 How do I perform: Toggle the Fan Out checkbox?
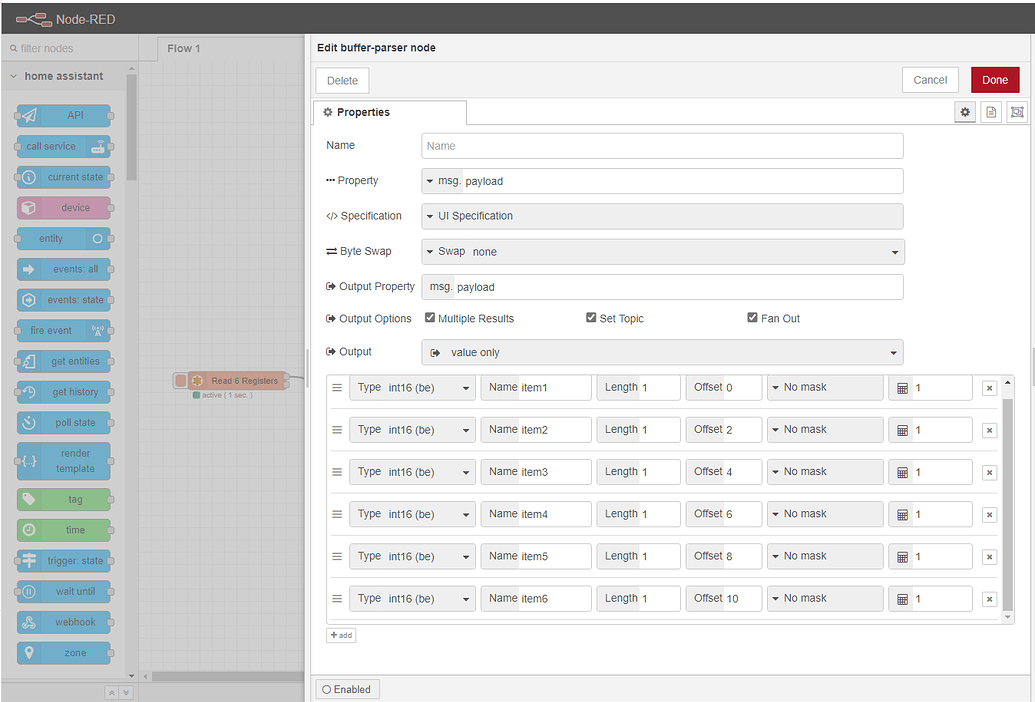(x=752, y=317)
